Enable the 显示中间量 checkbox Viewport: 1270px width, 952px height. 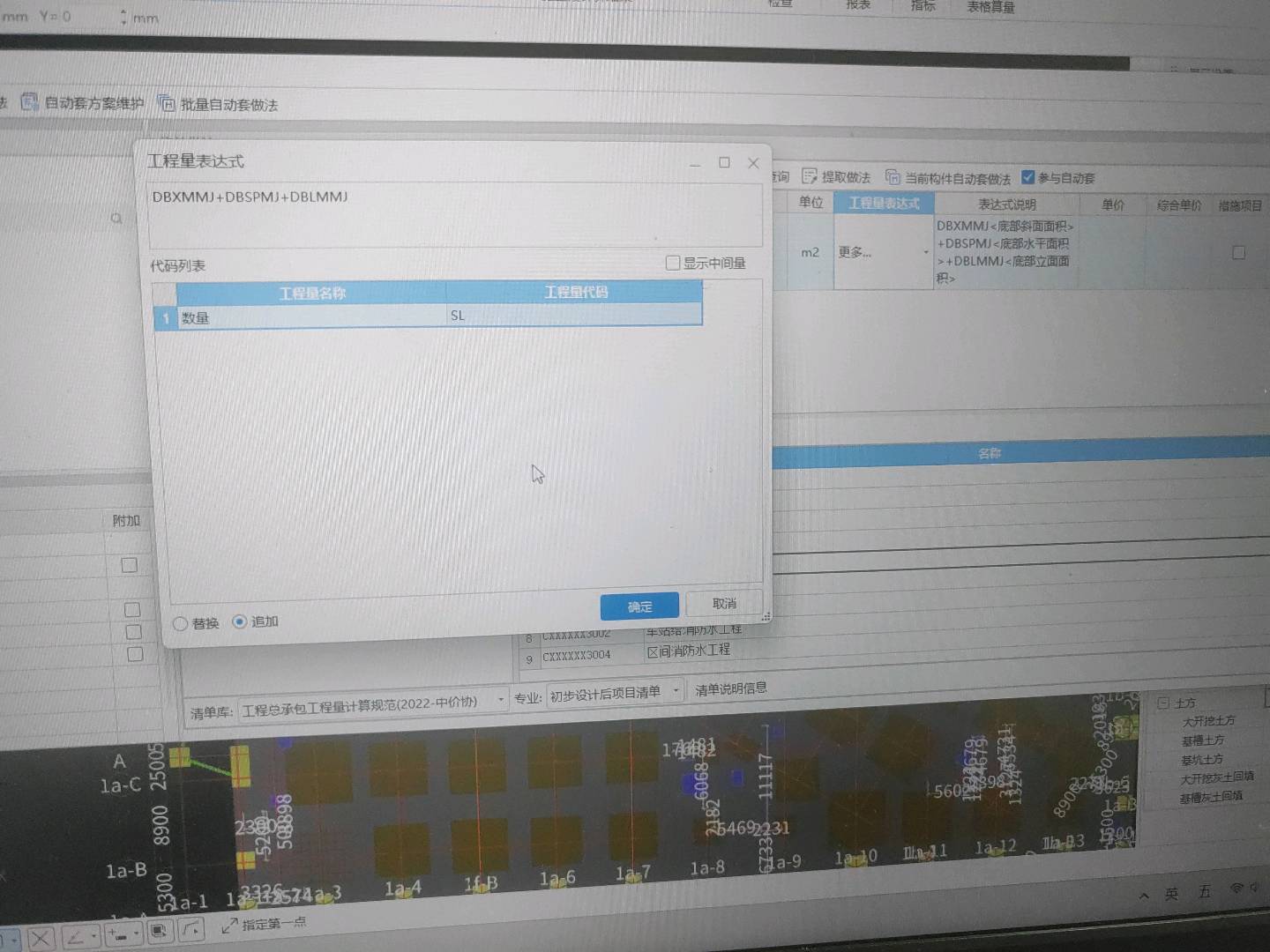point(673,263)
